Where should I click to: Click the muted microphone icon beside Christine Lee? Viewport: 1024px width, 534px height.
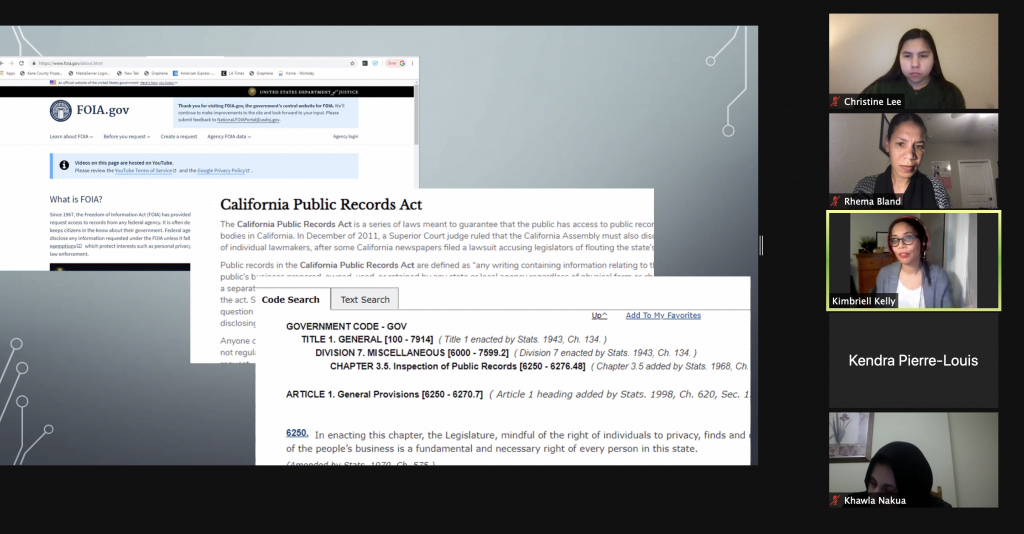point(835,102)
